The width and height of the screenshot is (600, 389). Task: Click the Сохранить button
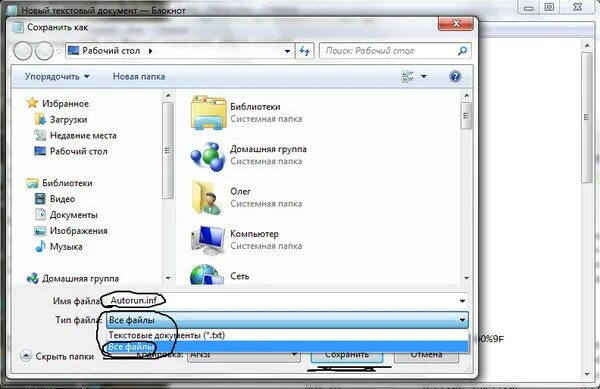[347, 355]
